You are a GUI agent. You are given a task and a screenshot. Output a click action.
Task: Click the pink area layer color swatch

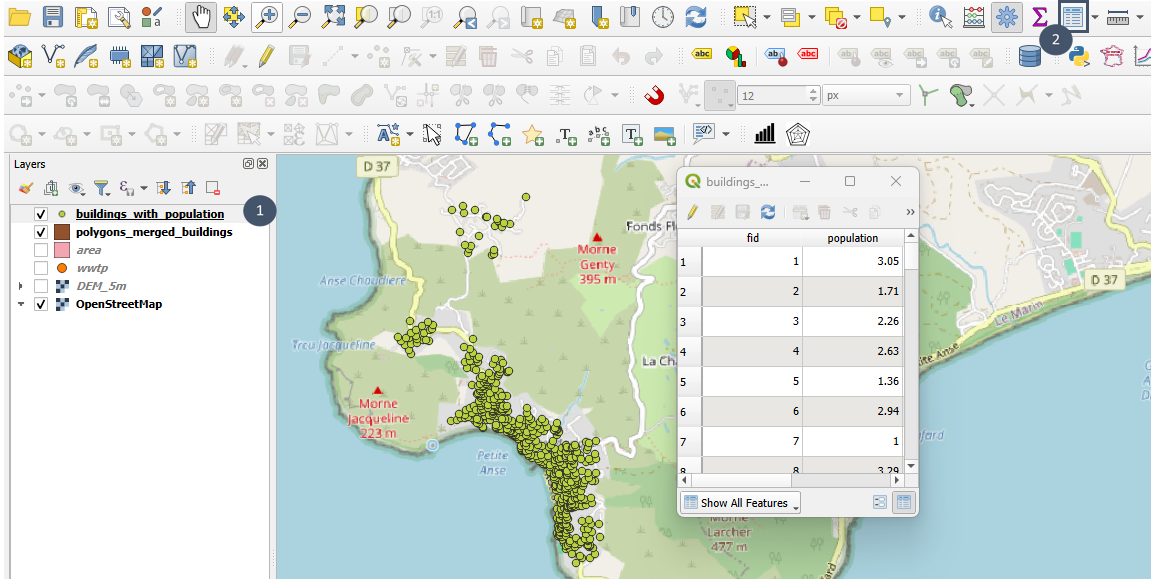(62, 250)
